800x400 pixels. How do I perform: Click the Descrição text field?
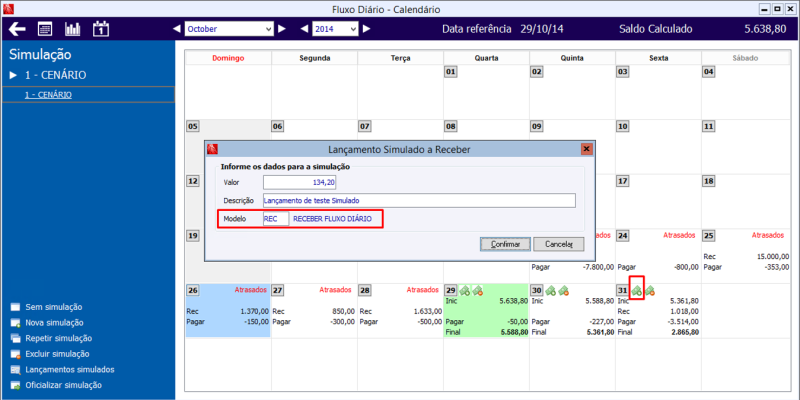pyautogui.click(x=419, y=201)
